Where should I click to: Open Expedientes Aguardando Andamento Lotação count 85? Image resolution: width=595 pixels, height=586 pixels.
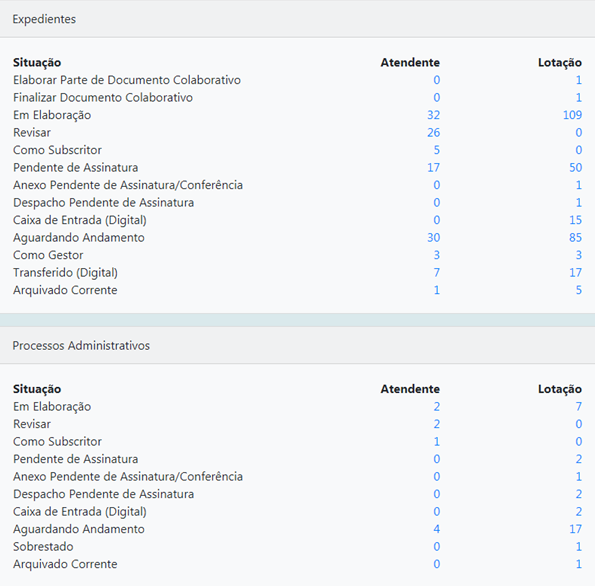(x=575, y=238)
